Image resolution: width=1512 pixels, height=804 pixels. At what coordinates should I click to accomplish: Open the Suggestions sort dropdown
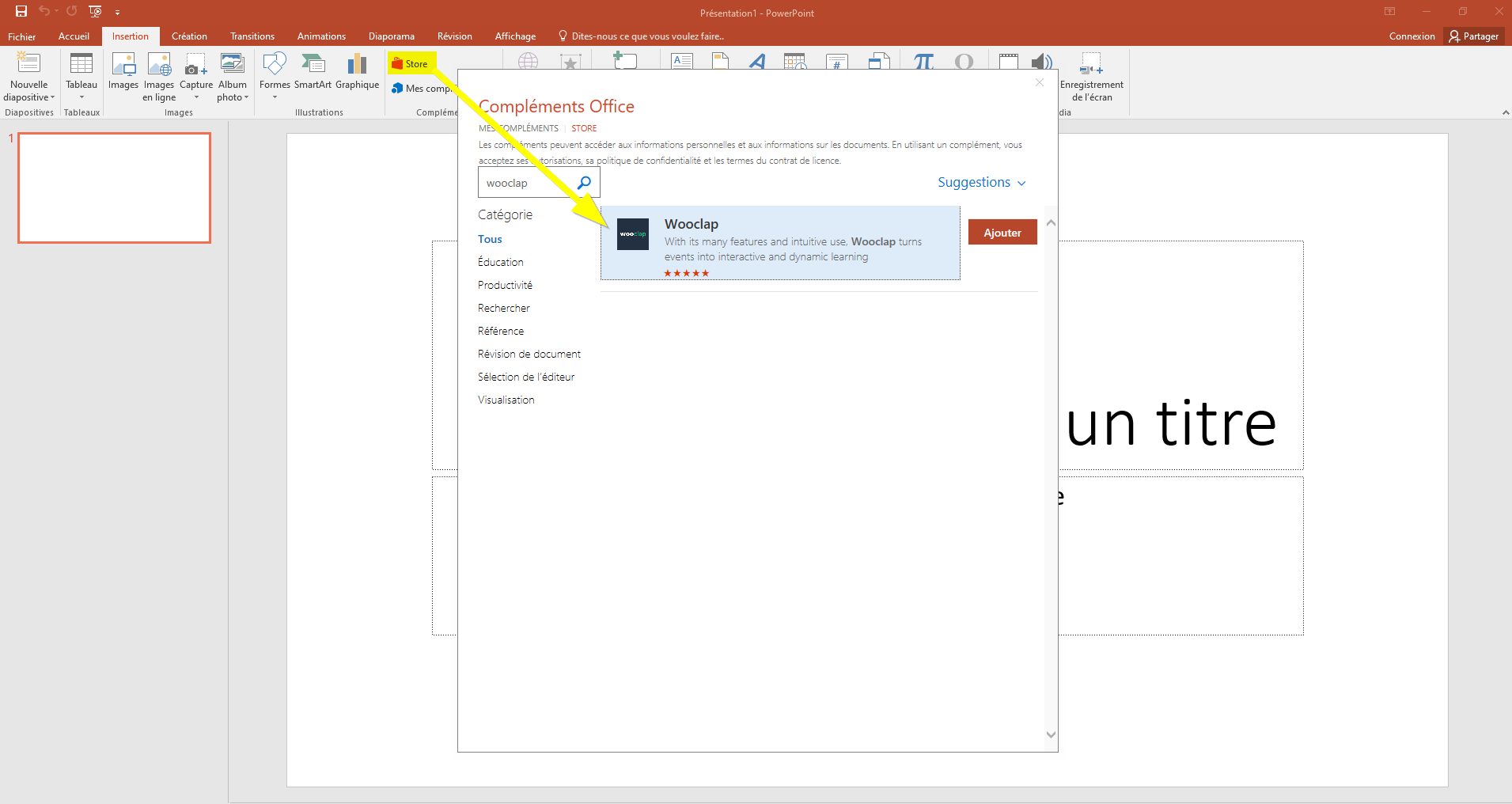coord(981,183)
